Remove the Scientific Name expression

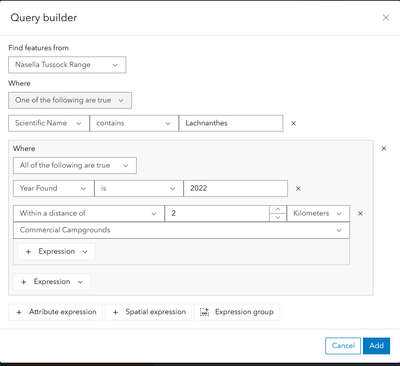[x=294, y=123]
